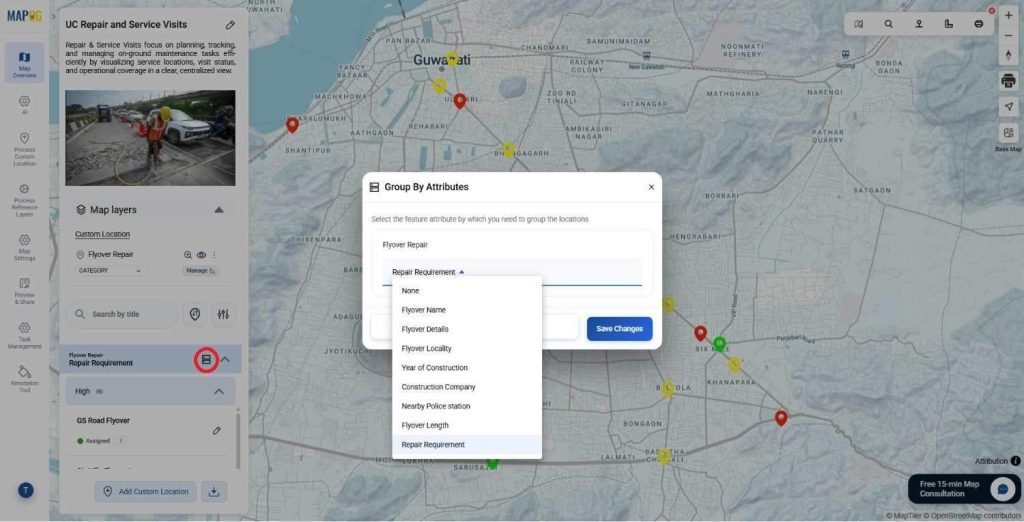Click the GS Road Flyover title
Image resolution: width=1024 pixels, height=522 pixels.
[103, 421]
